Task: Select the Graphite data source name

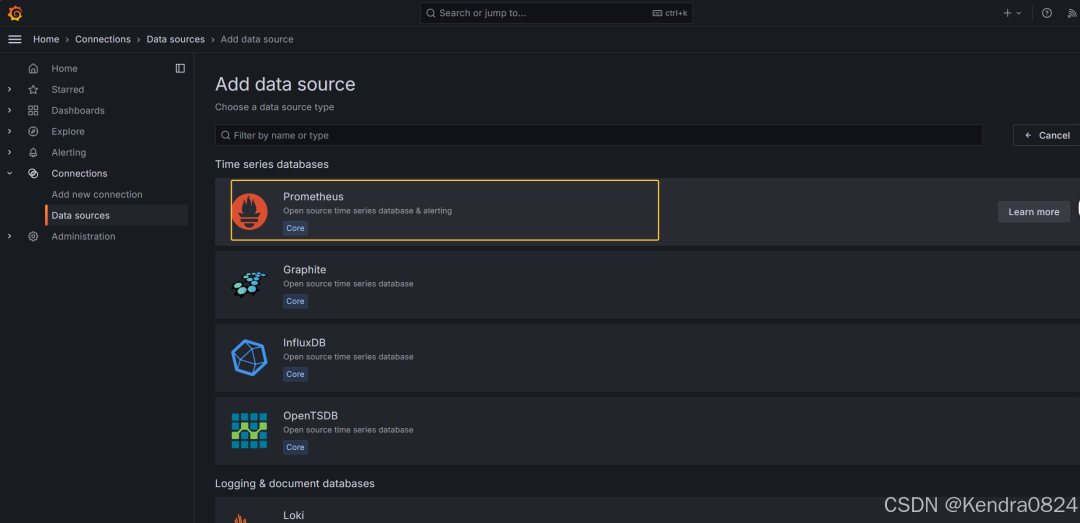Action: click(304, 270)
